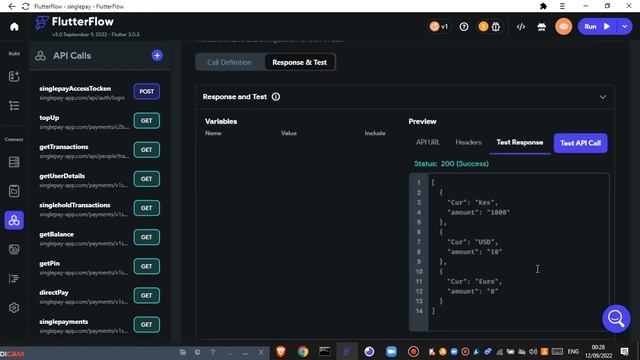Open Zoom from the taskbar
This screenshot has width=640, height=360.
pos(391,351)
